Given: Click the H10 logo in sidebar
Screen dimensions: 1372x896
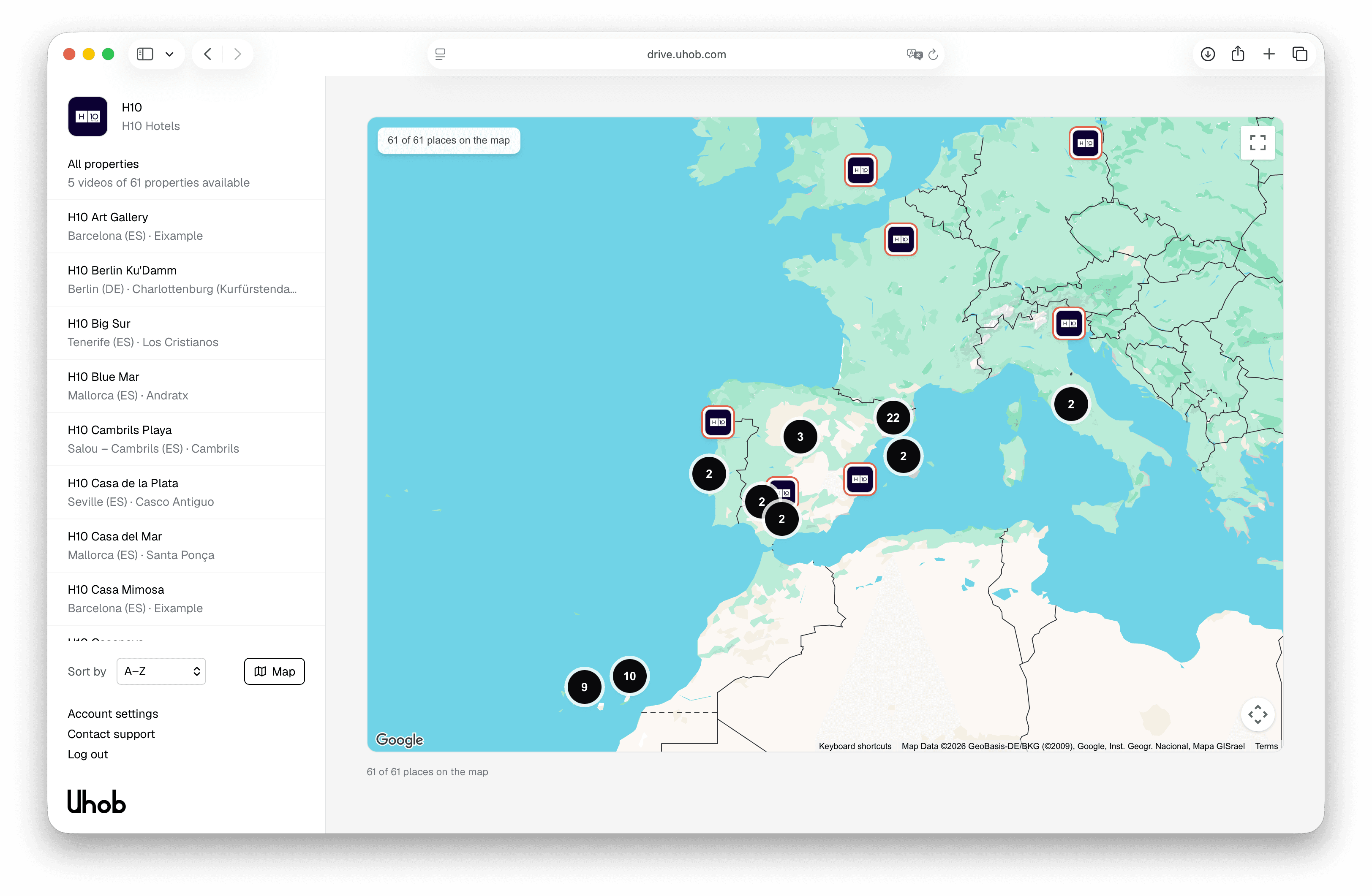Looking at the screenshot, I should 87,117.
